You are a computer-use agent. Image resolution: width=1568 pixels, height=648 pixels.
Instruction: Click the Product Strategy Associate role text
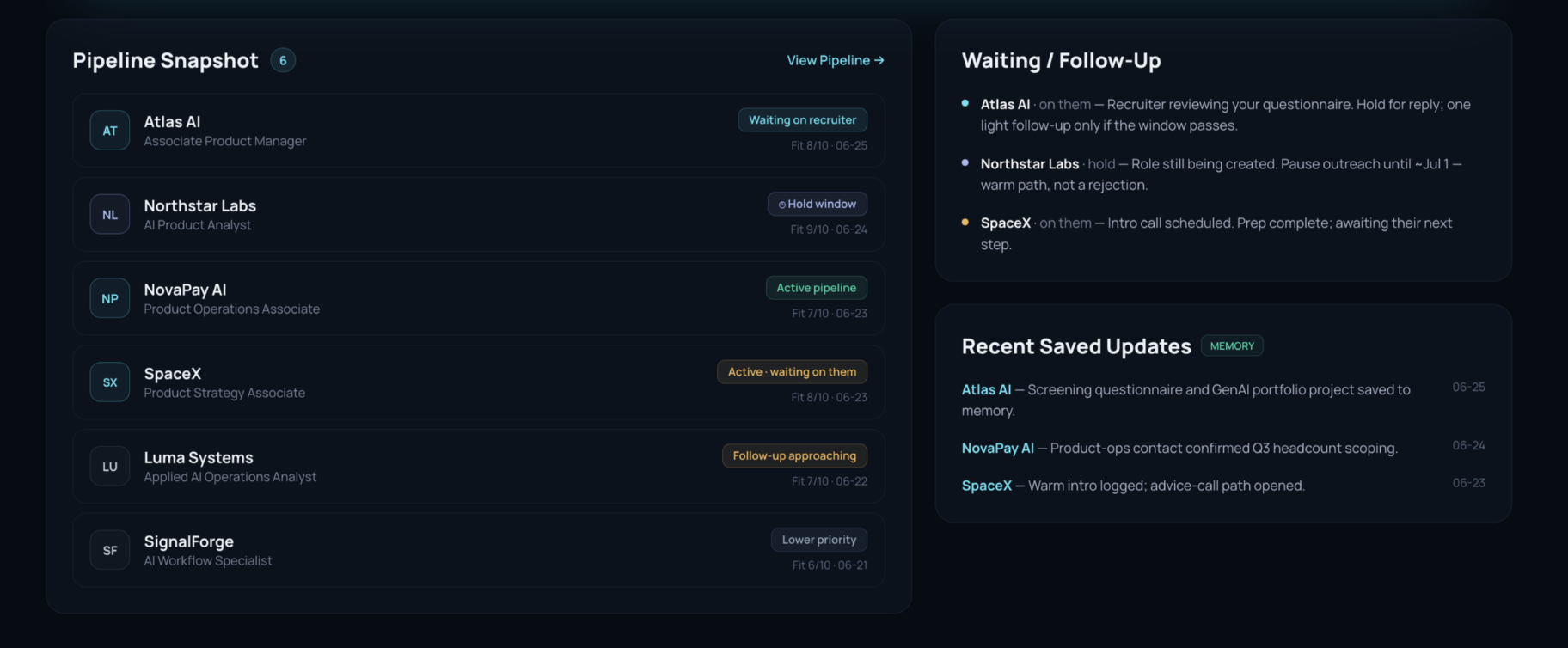(224, 393)
